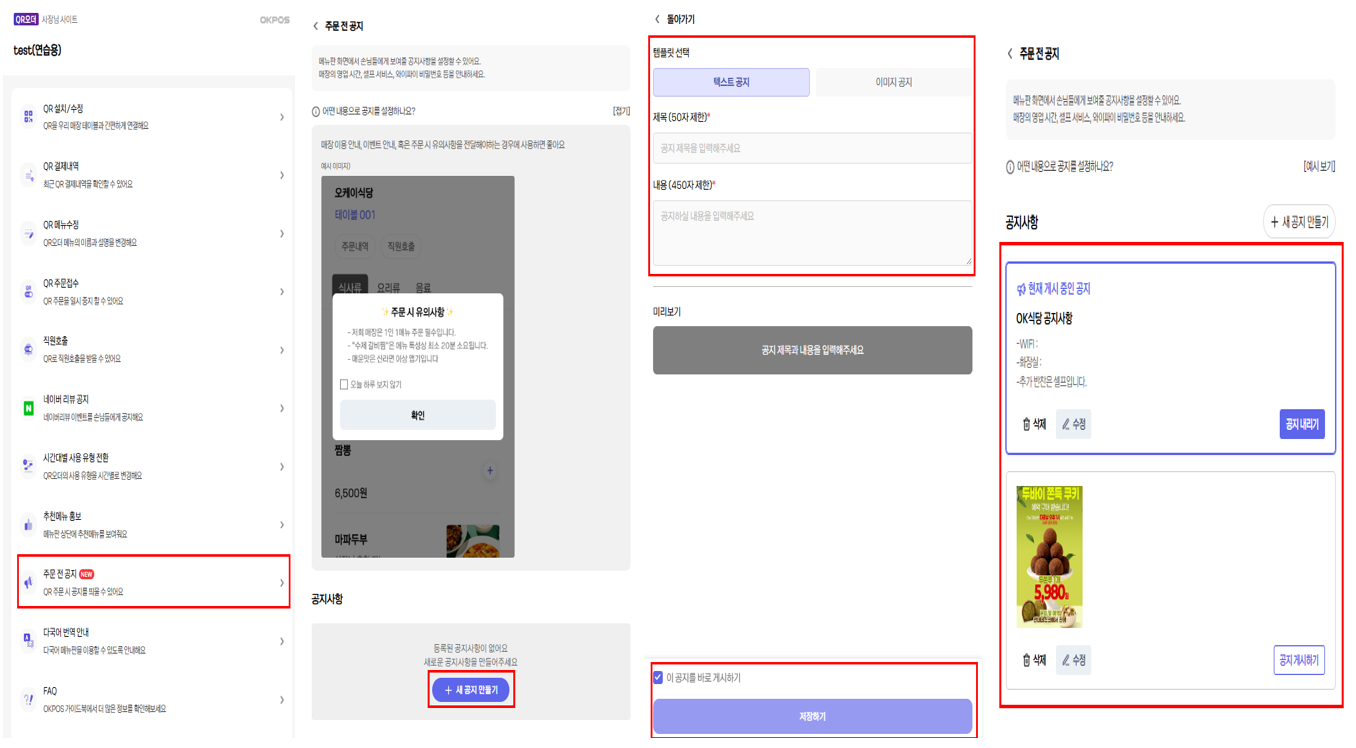This screenshot has width=1356, height=748.
Task: Select the 텍스트 공지 template tab
Action: click(x=731, y=82)
